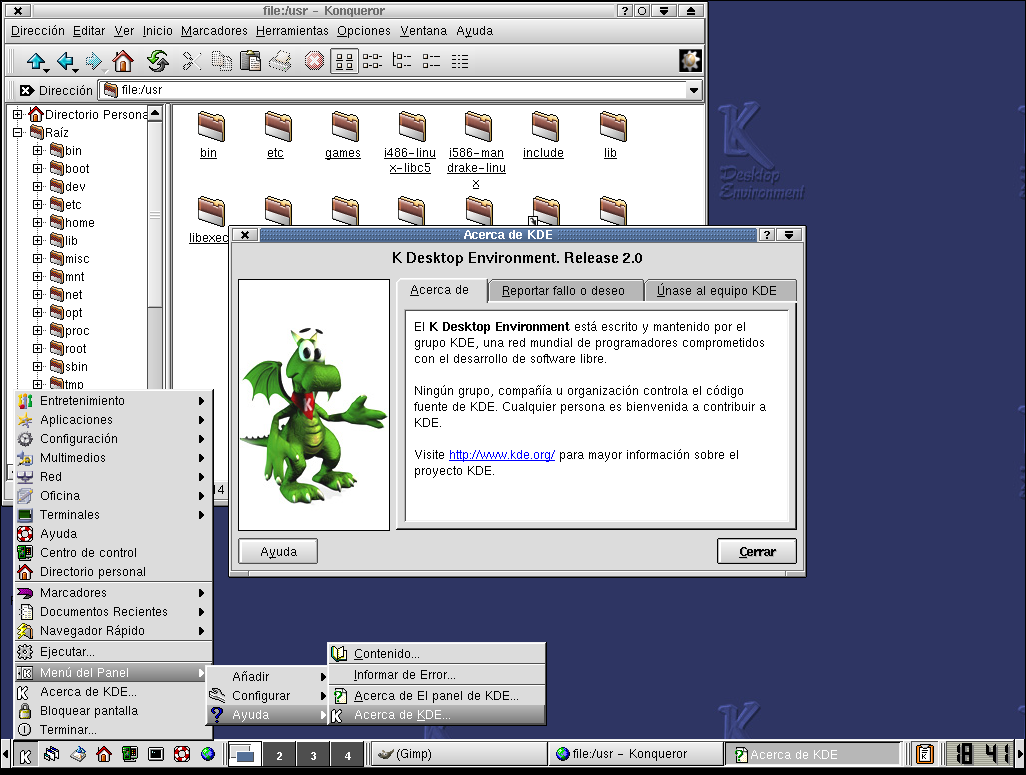Screen dimensions: 1026x775
Task: Go up one directory level
Action: click(36, 61)
